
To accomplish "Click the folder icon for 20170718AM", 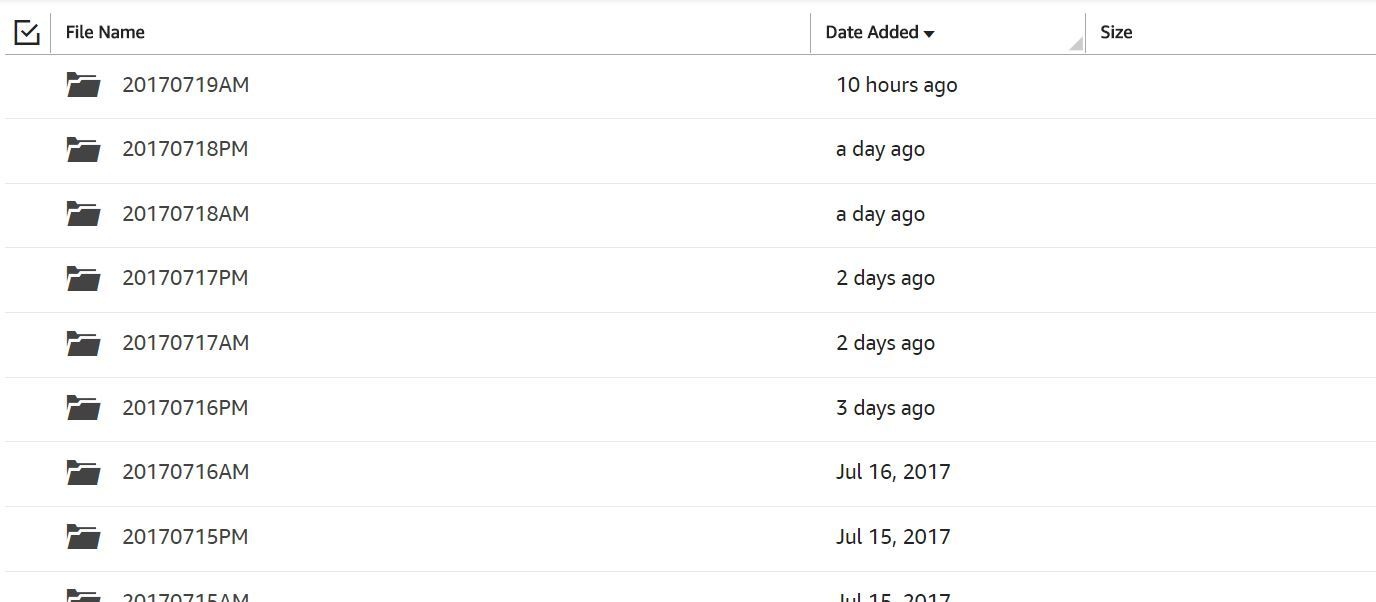I will pyautogui.click(x=83, y=214).
